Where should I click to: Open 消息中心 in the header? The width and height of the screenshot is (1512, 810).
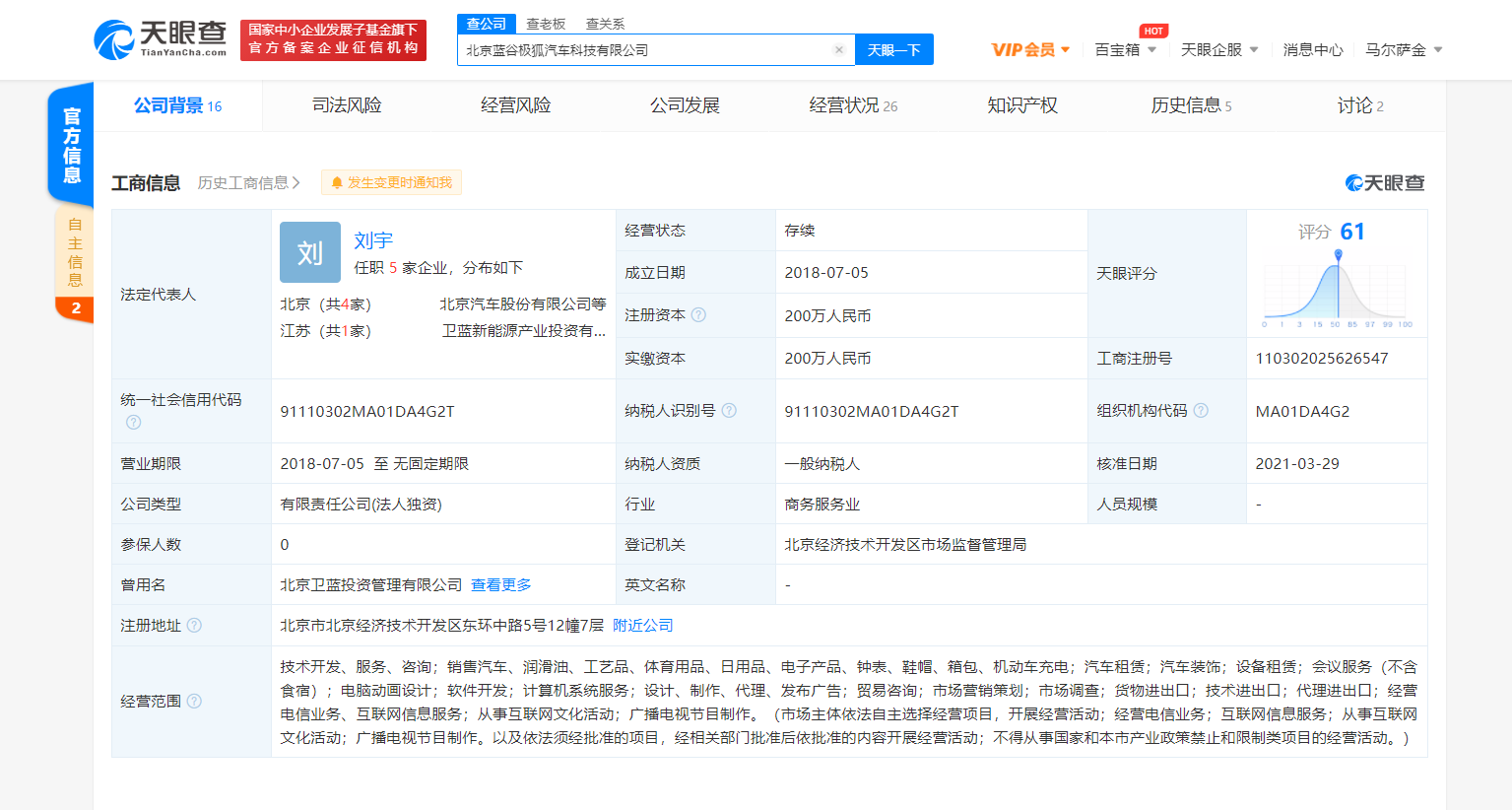point(1312,50)
